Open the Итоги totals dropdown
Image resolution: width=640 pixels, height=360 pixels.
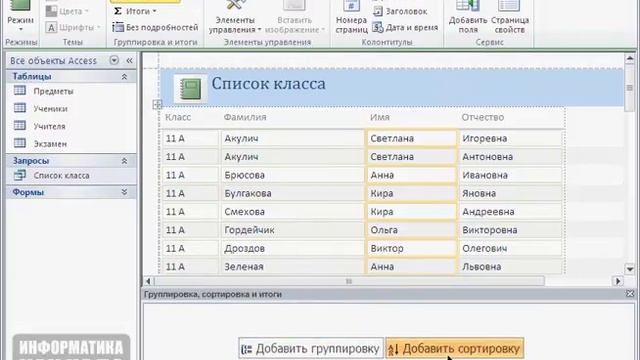point(135,11)
